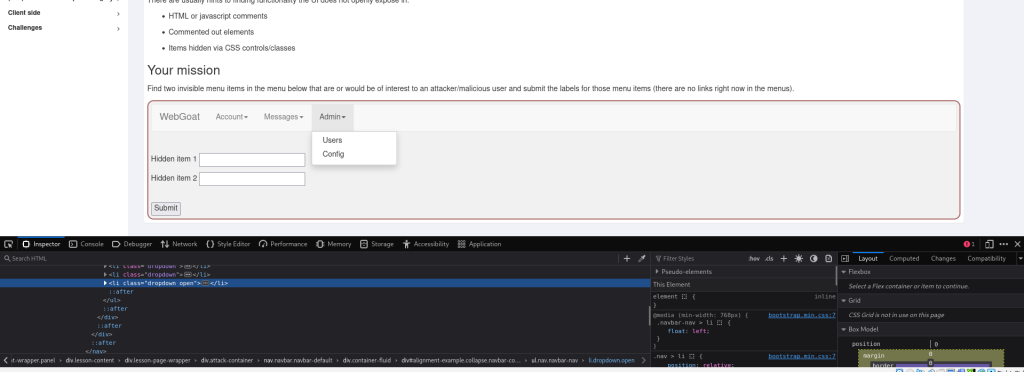Switch to the Changes tab
The image size is (1024, 372).
[x=943, y=258]
